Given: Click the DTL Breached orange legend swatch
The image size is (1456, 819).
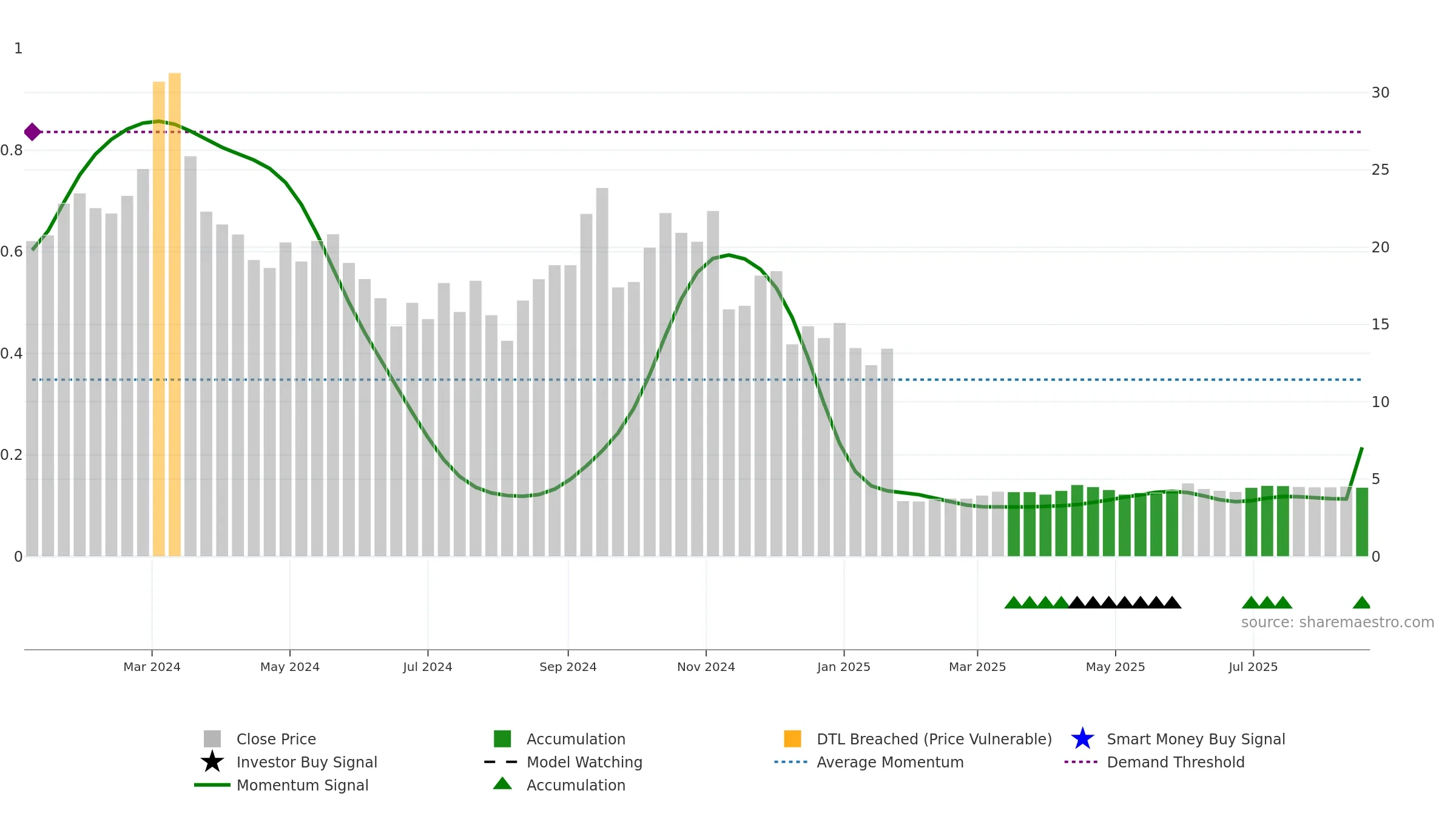Looking at the screenshot, I should 792,738.
